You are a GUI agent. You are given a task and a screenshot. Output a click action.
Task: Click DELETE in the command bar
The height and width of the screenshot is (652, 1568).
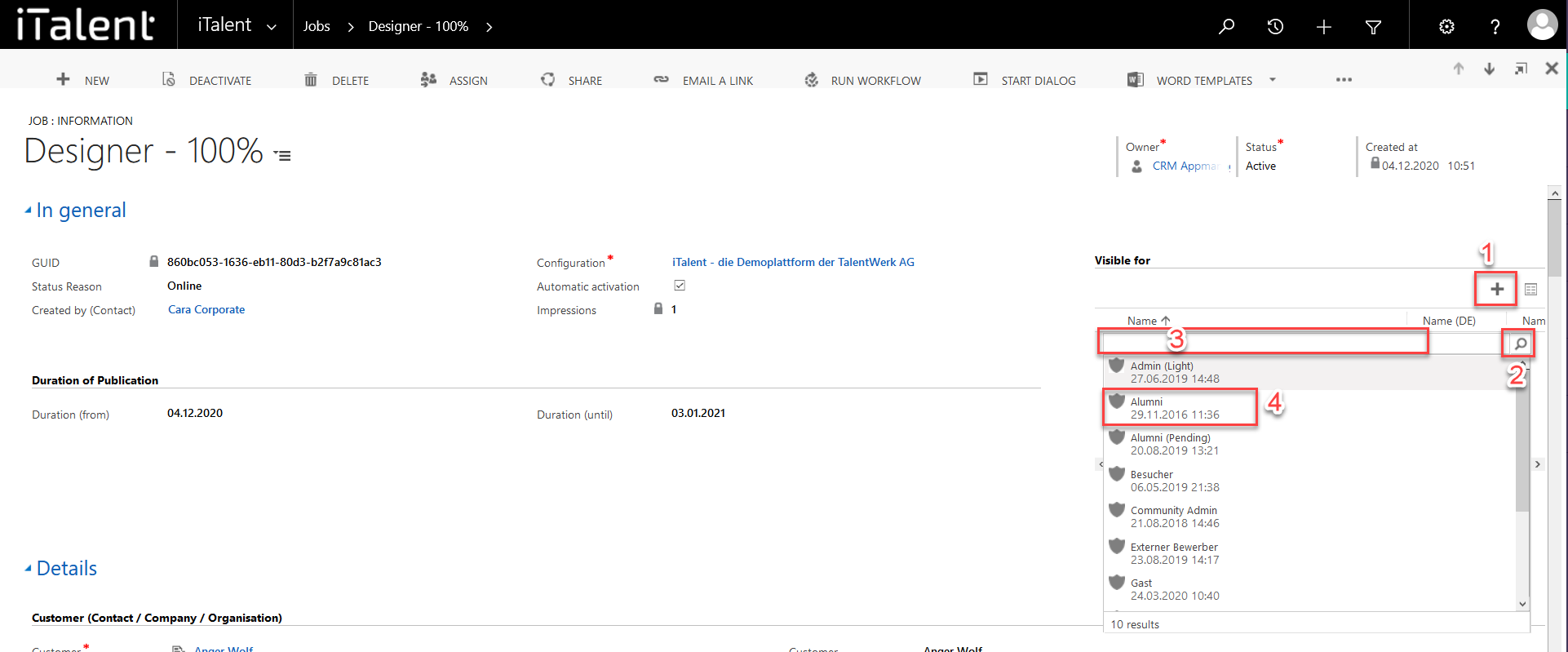[x=336, y=80]
